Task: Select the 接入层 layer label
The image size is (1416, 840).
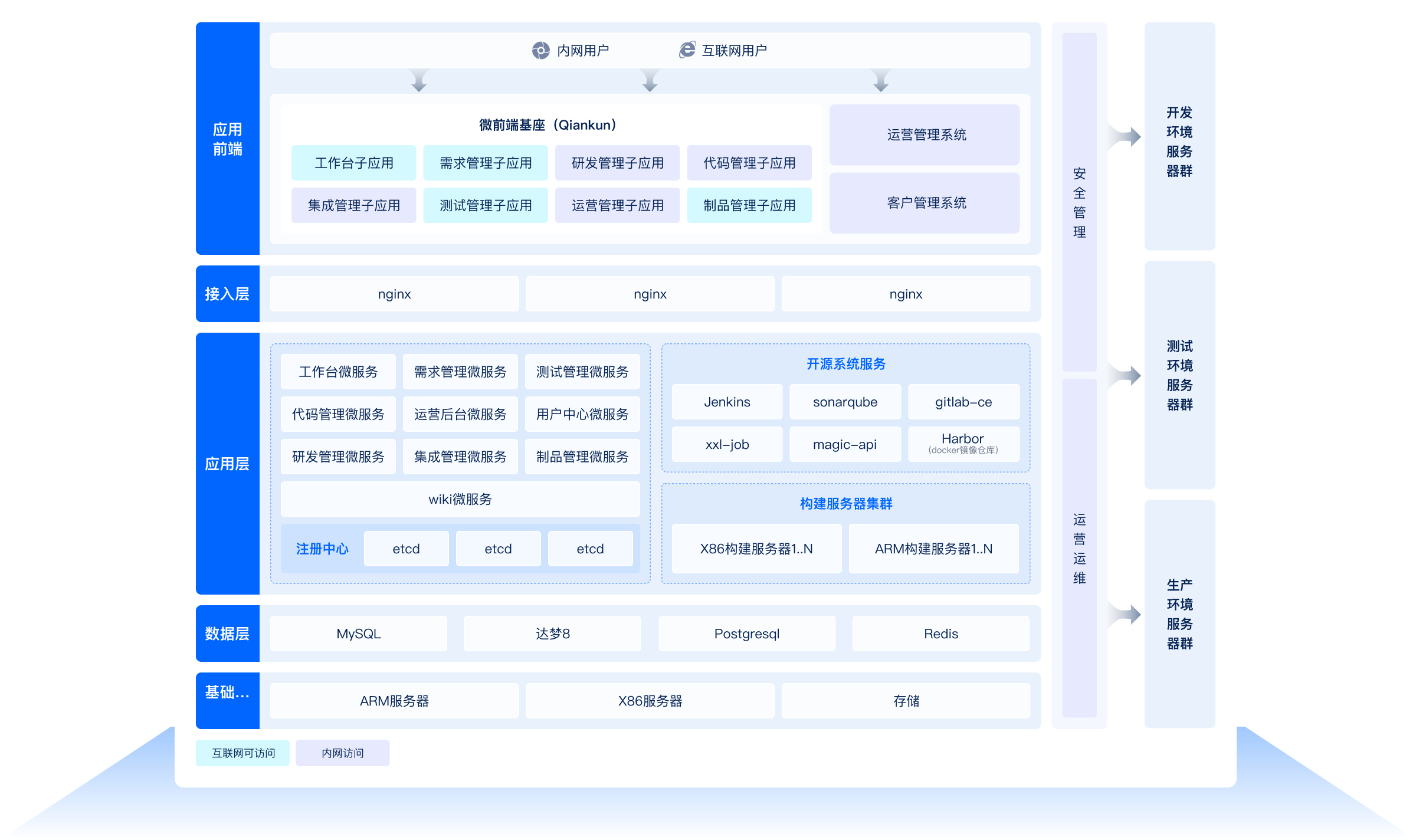Action: pyautogui.click(x=227, y=294)
